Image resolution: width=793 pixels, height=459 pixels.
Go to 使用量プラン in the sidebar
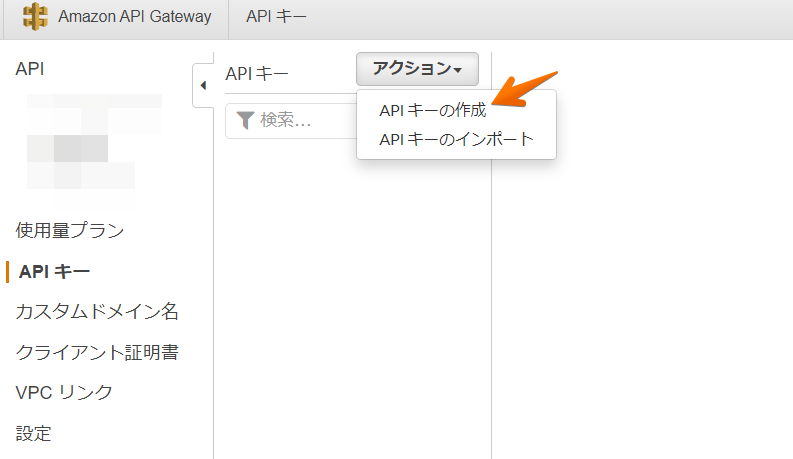pyautogui.click(x=70, y=231)
